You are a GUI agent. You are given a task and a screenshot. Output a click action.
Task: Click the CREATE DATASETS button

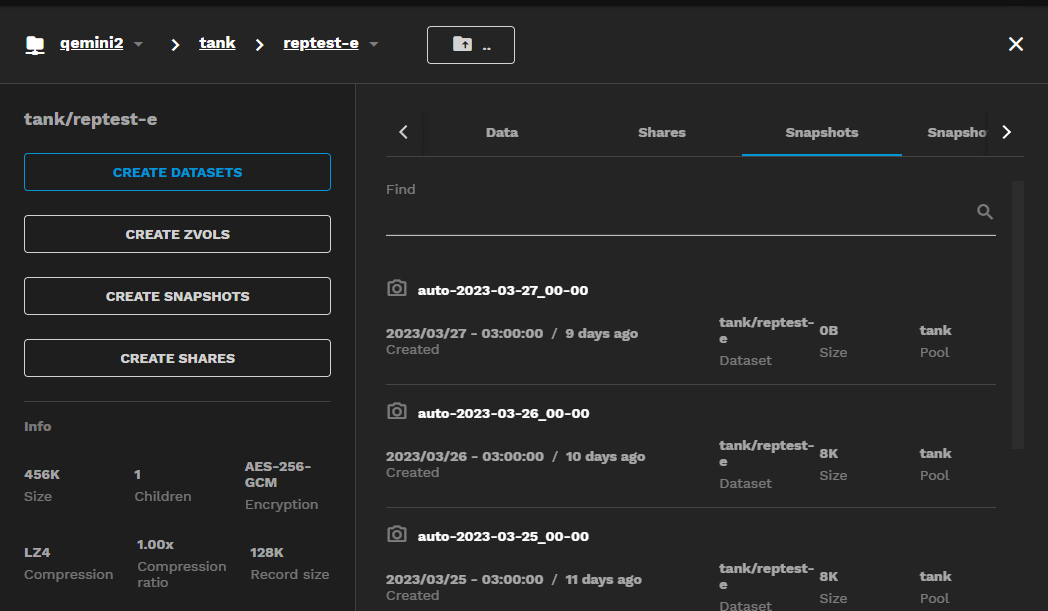177,172
